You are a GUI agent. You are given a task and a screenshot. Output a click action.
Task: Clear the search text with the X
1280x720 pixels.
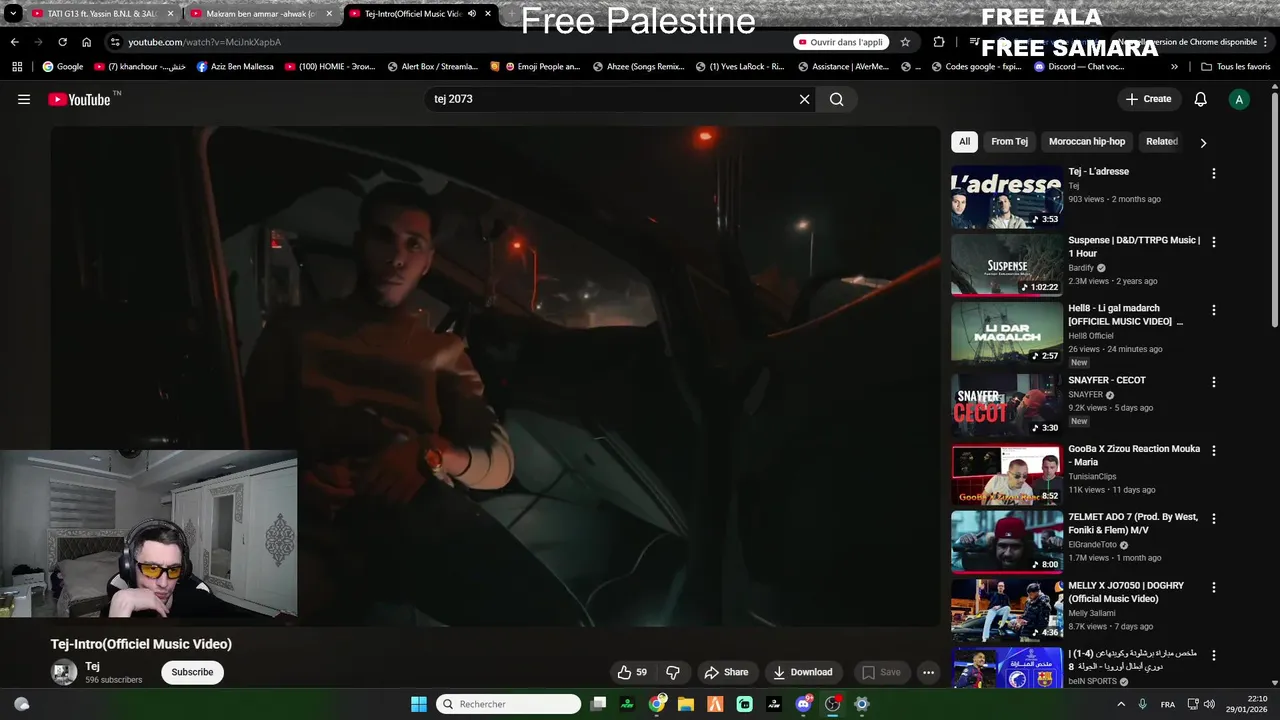(x=804, y=99)
